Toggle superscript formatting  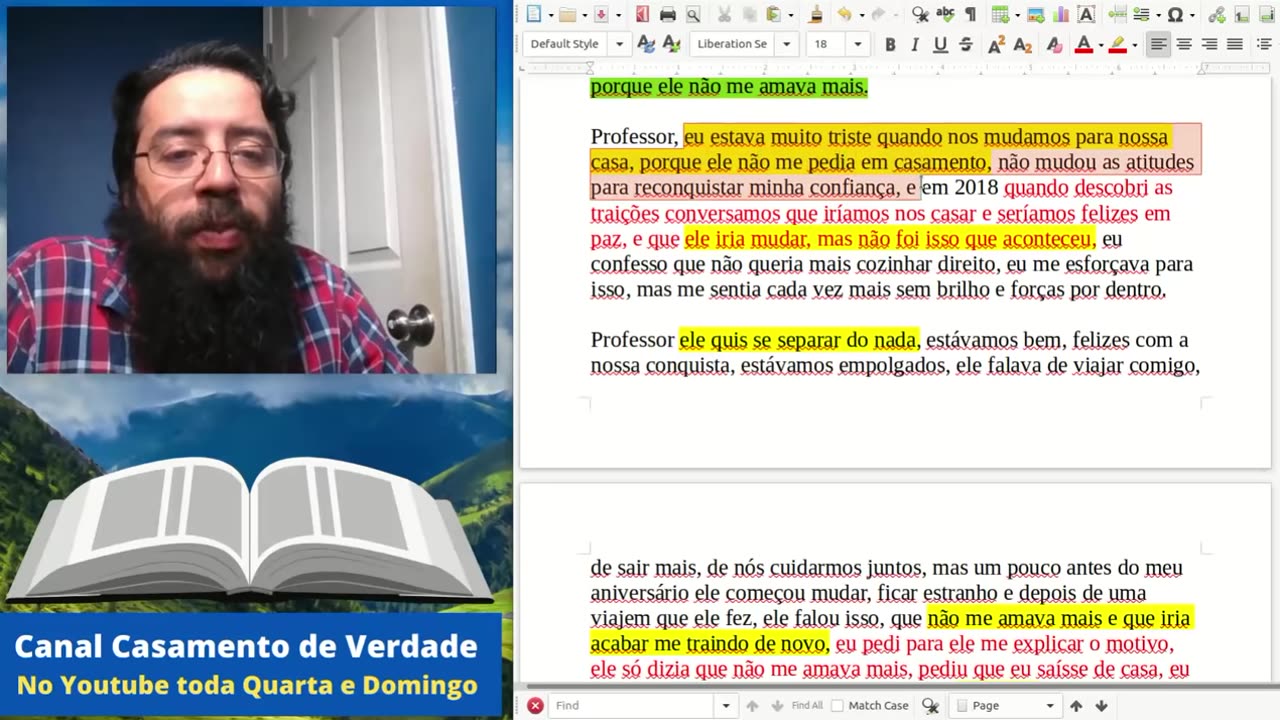pyautogui.click(x=996, y=44)
